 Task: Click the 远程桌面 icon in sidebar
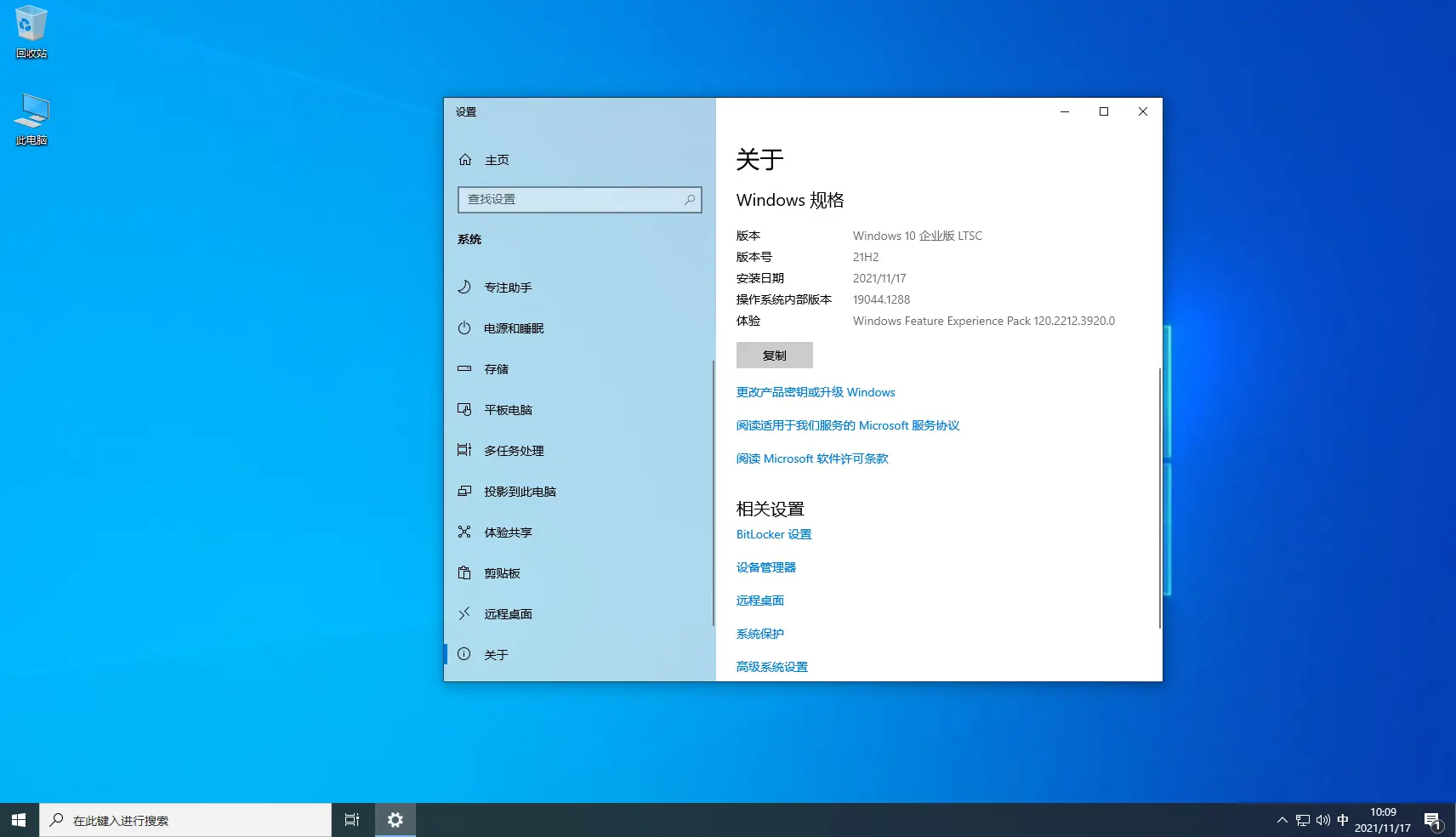[x=464, y=613]
